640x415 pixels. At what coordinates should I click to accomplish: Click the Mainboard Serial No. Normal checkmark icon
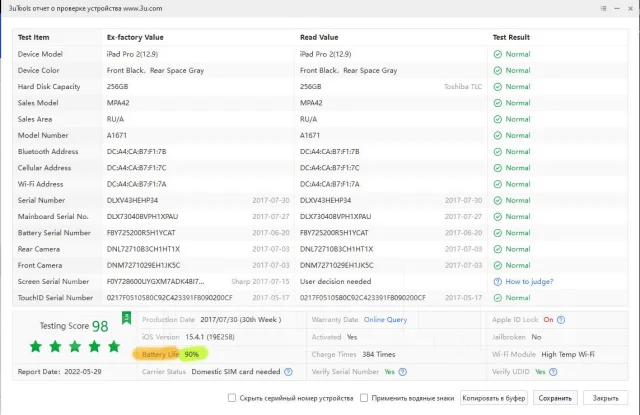pyautogui.click(x=498, y=217)
